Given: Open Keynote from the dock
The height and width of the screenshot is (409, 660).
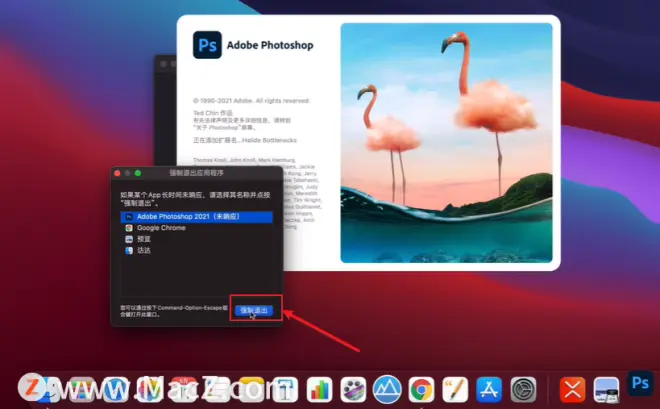Looking at the screenshot, I should (x=285, y=390).
